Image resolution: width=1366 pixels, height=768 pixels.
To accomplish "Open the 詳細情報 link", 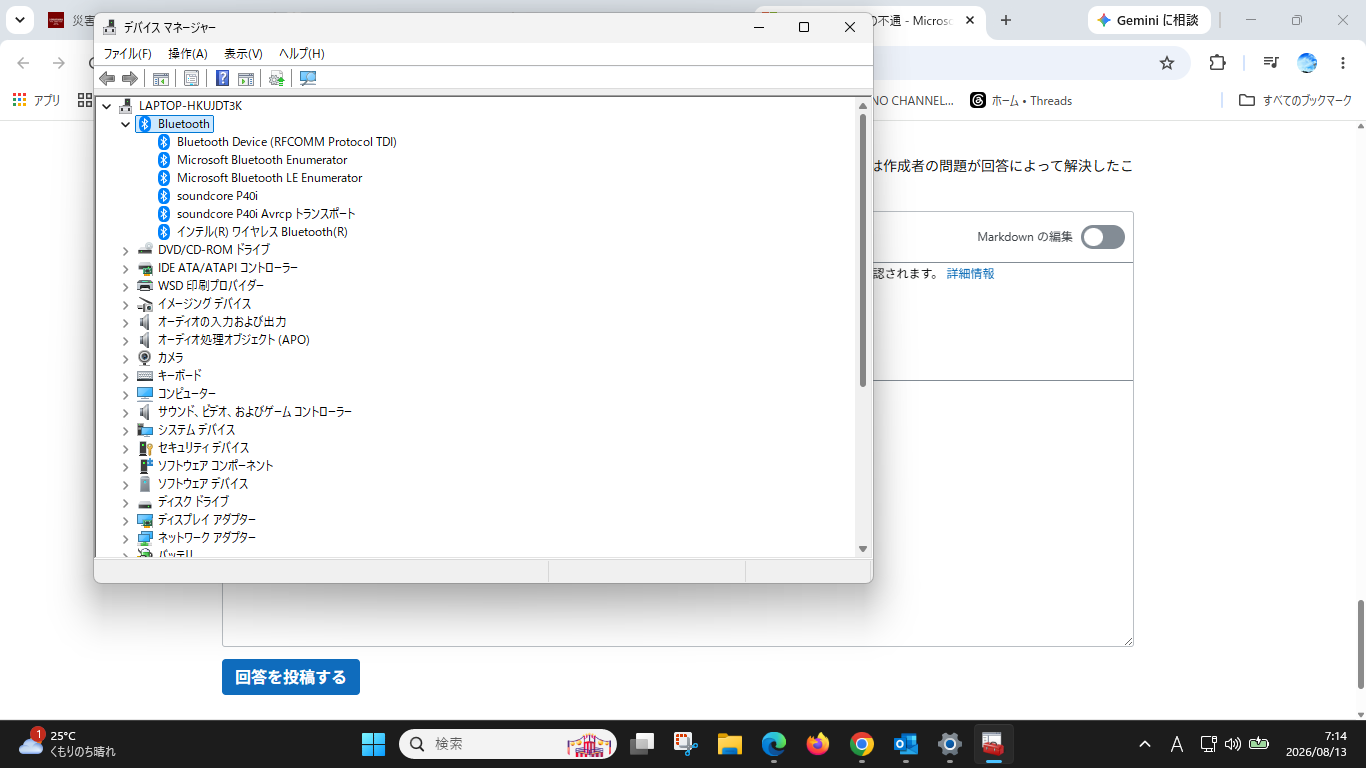I will 971,273.
